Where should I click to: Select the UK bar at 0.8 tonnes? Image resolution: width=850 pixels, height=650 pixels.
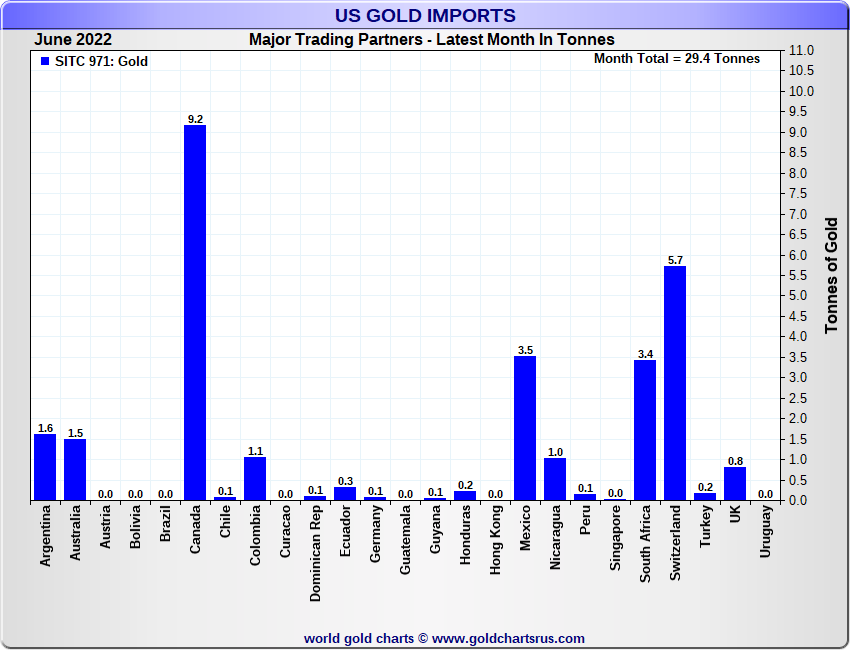point(735,483)
